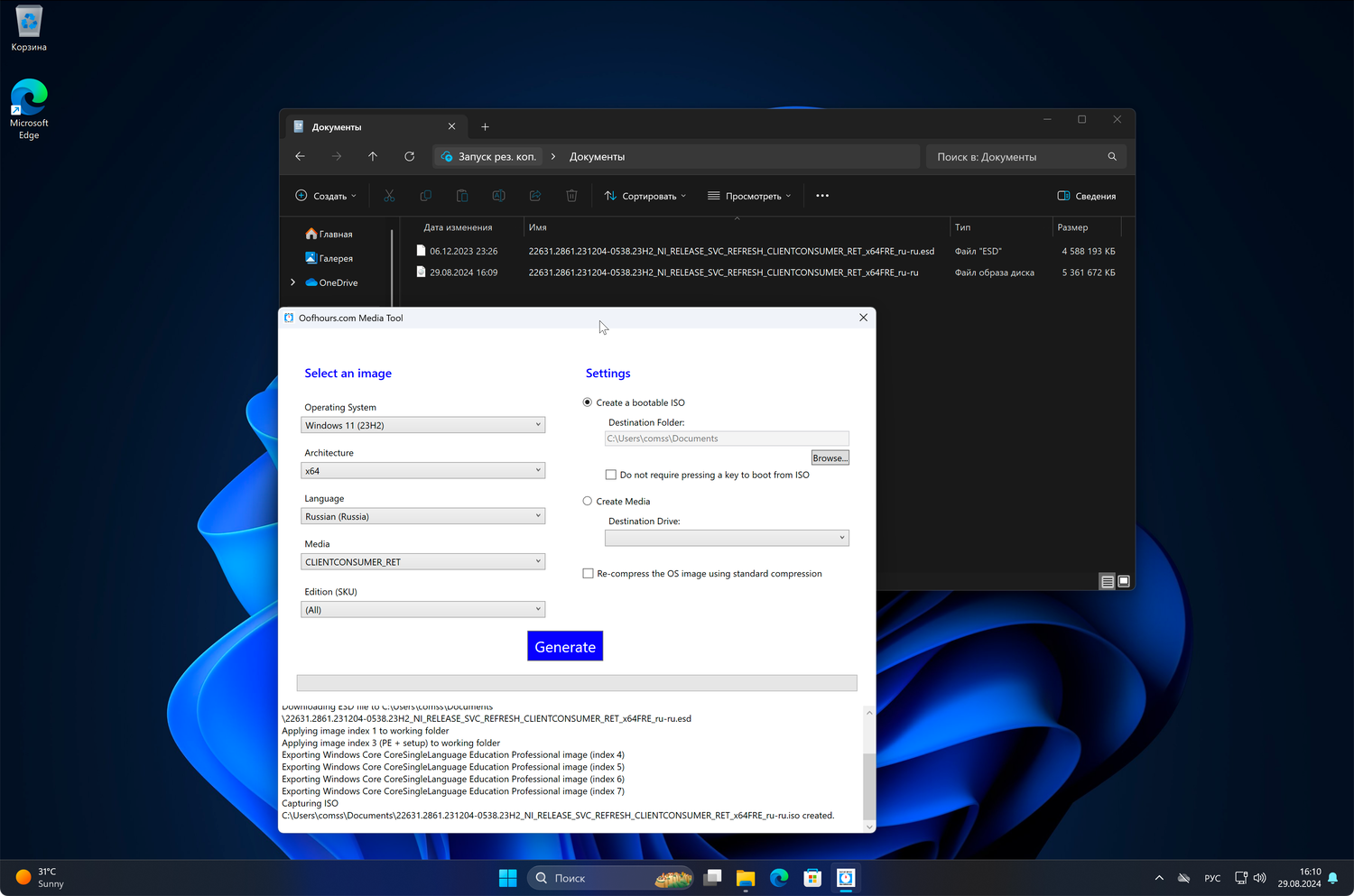Click the Cut scissors icon

pos(389,196)
